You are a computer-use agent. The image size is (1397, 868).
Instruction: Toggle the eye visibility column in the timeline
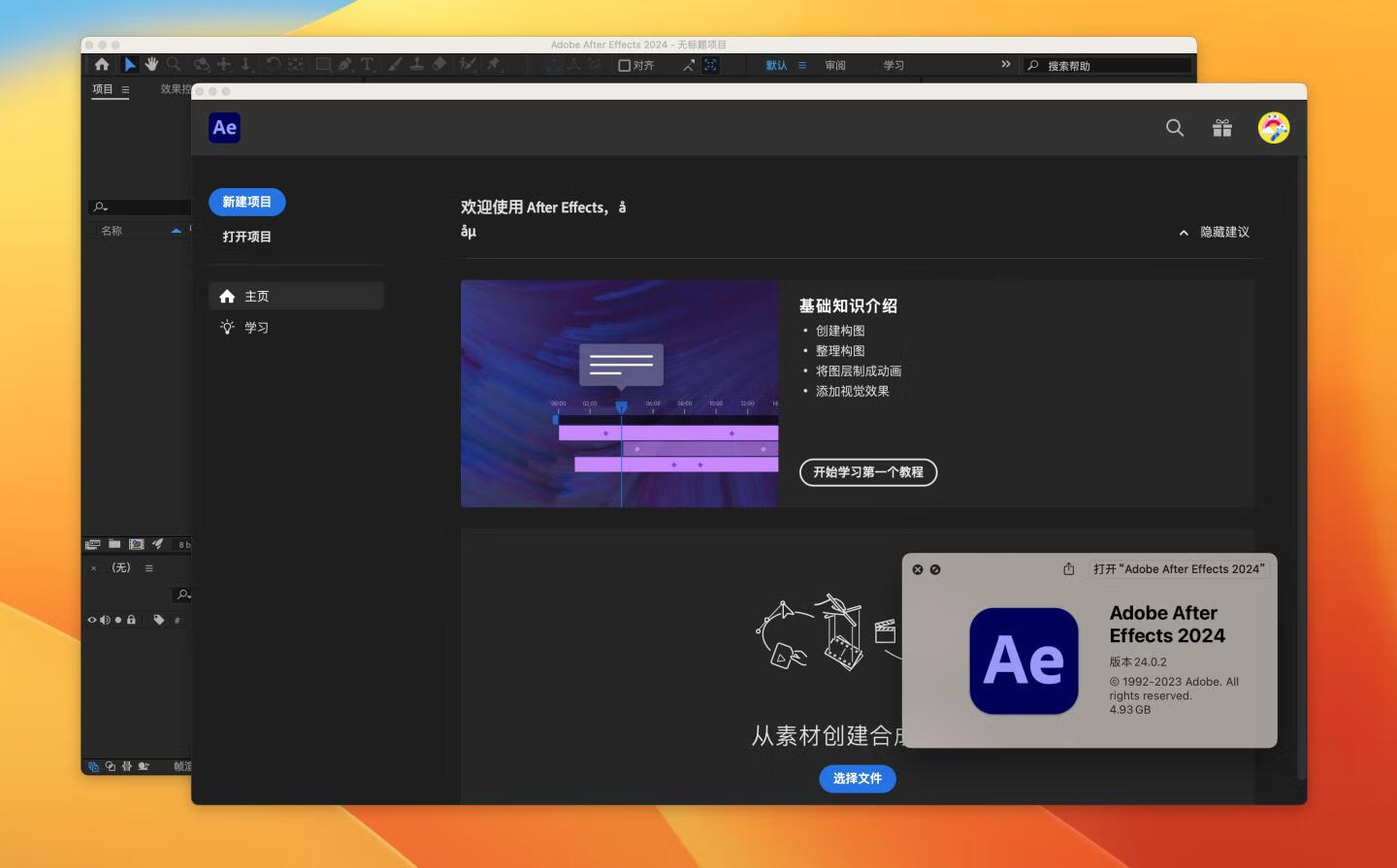[92, 619]
